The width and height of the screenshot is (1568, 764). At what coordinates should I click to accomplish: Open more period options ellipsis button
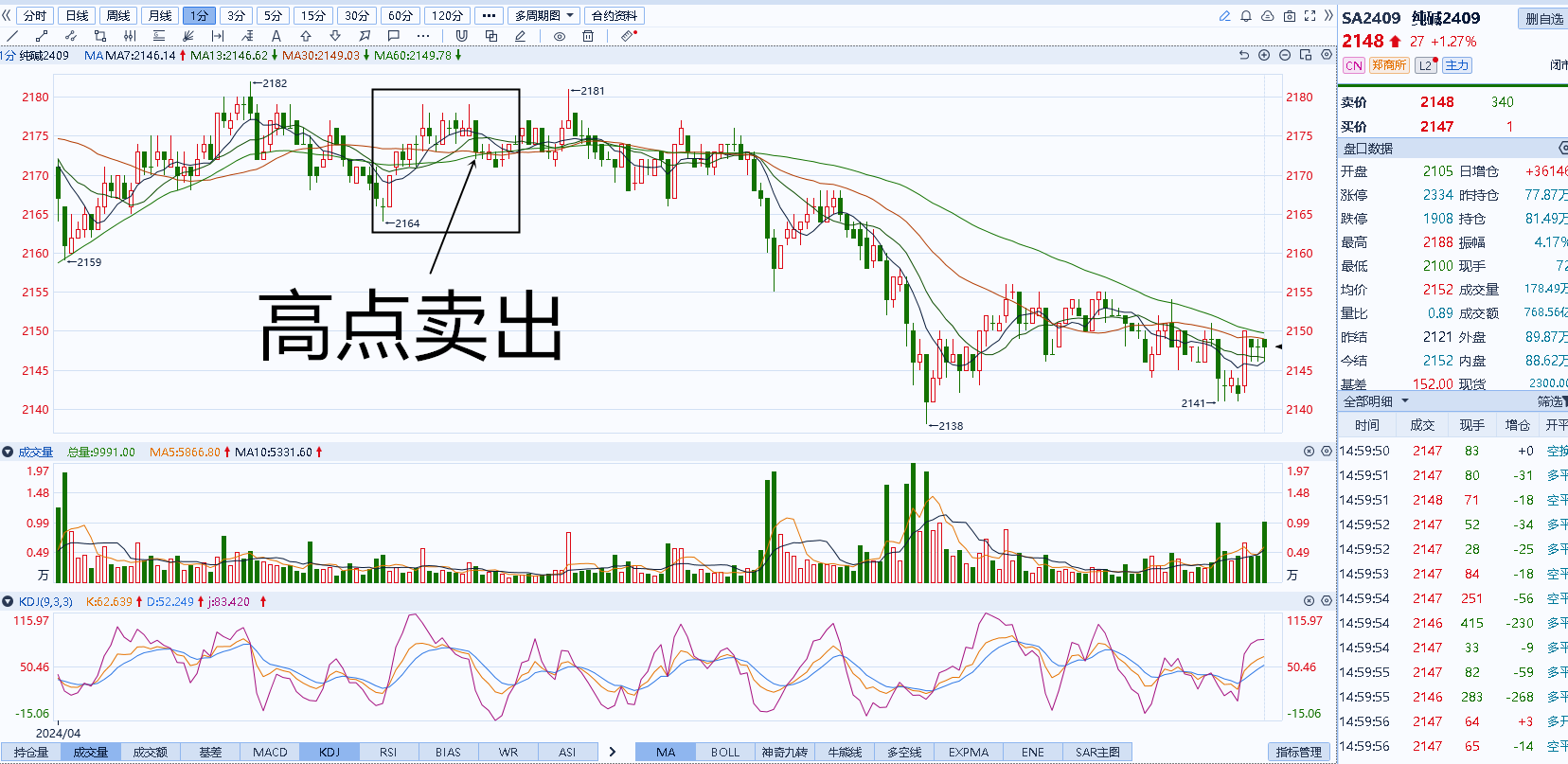tap(489, 16)
